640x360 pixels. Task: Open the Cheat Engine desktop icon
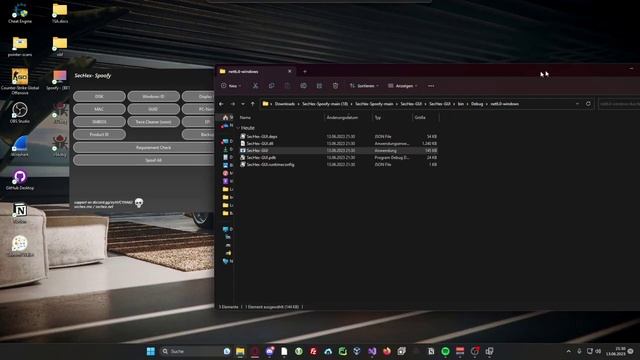20,13
